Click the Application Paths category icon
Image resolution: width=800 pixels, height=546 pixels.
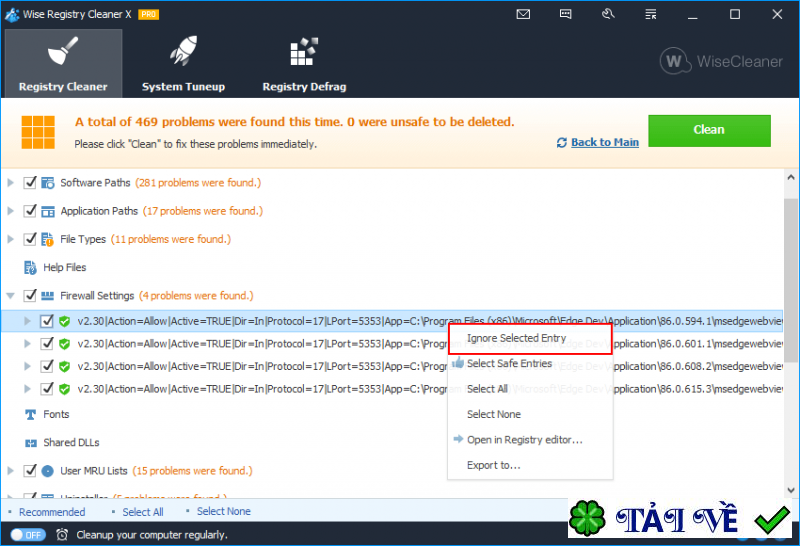point(47,211)
